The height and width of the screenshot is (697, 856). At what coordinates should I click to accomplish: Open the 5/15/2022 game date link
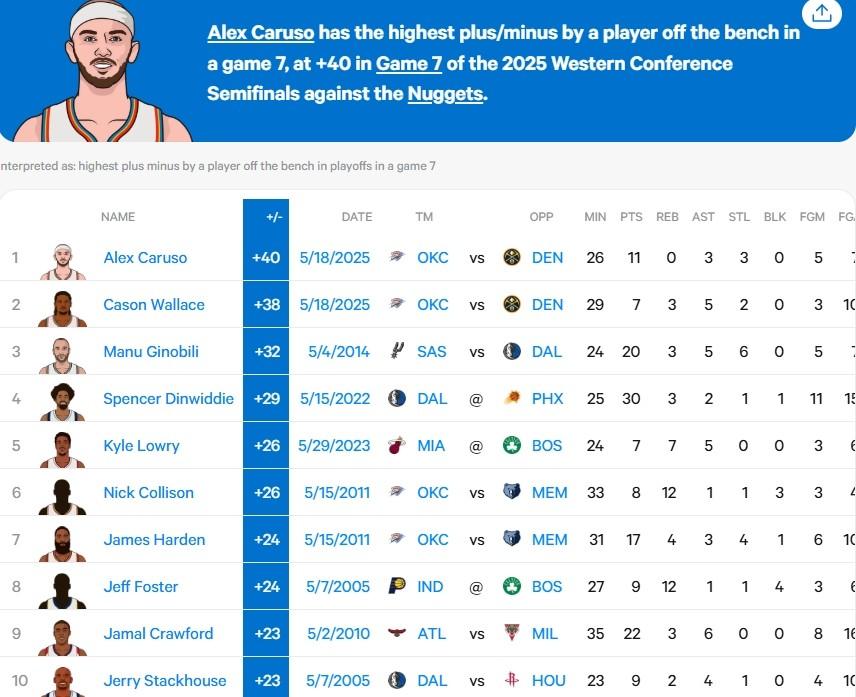coord(335,398)
